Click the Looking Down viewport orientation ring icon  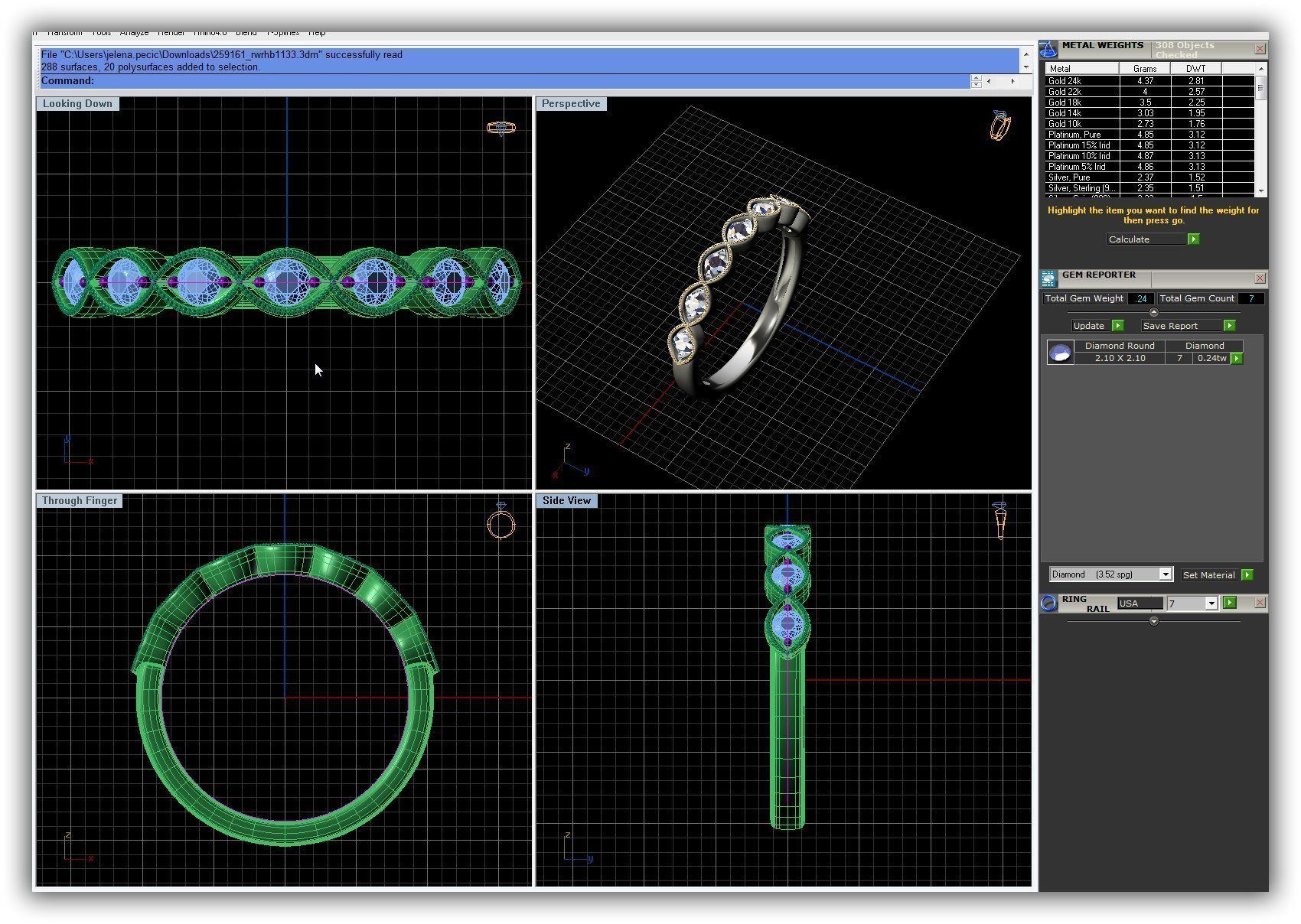[x=501, y=128]
